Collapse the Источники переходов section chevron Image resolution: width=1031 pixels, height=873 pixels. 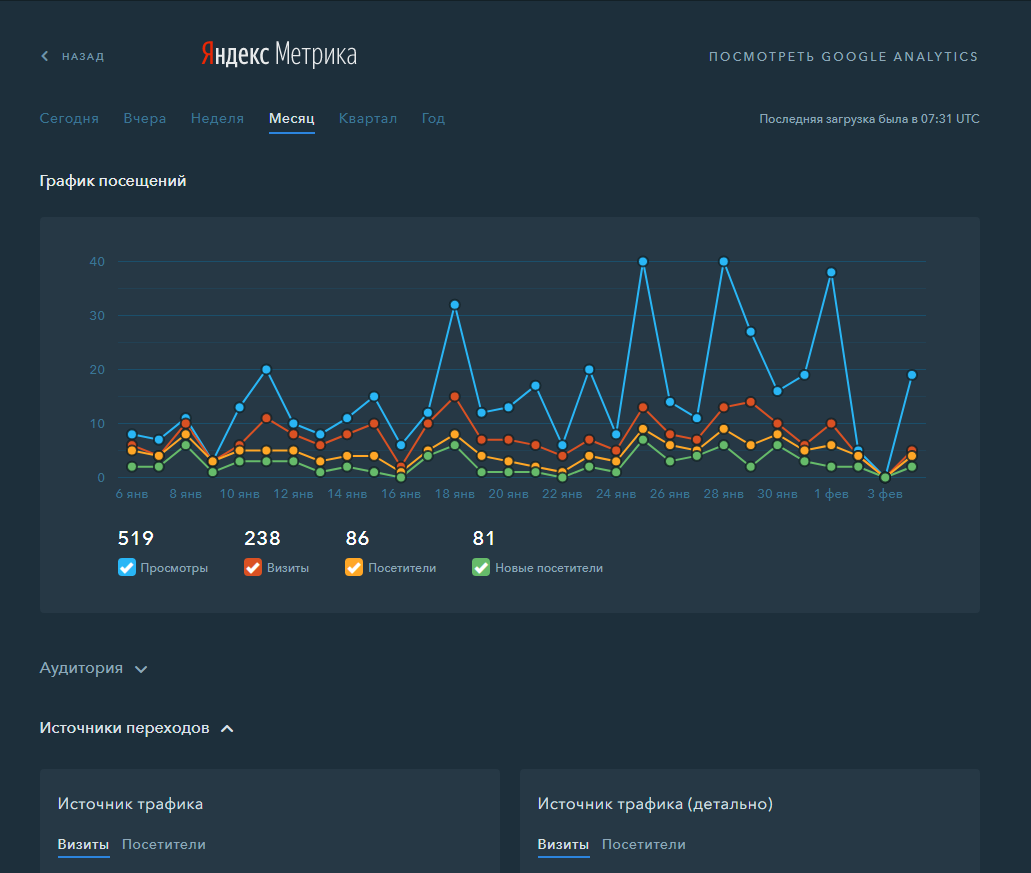point(227,728)
